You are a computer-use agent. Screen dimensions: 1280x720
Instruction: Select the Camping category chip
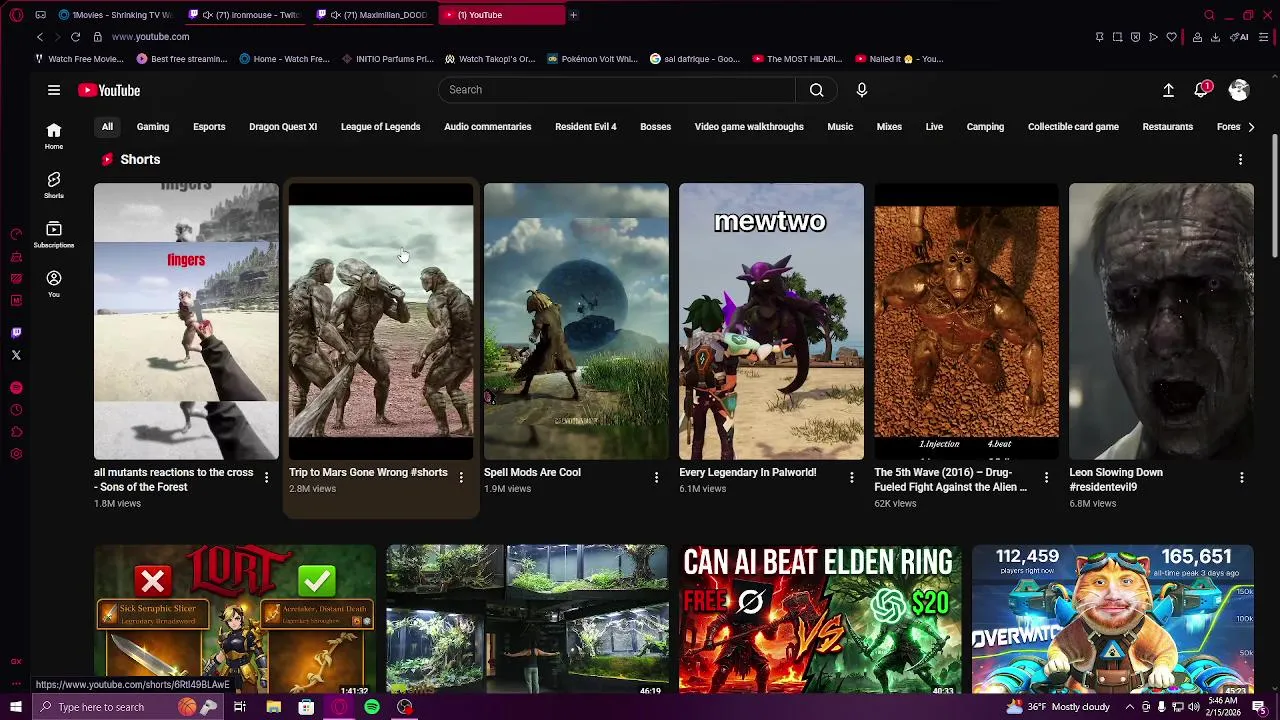[985, 127]
